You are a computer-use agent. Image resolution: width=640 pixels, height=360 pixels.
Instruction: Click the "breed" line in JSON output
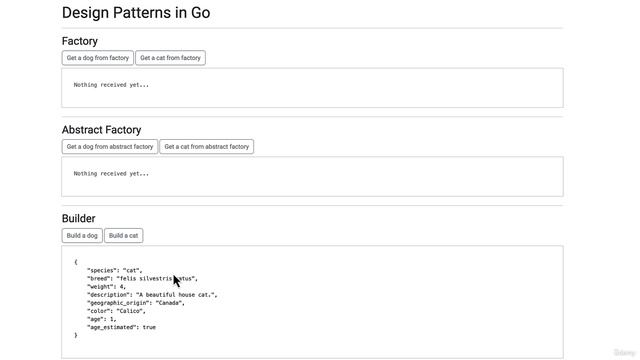(x=142, y=278)
